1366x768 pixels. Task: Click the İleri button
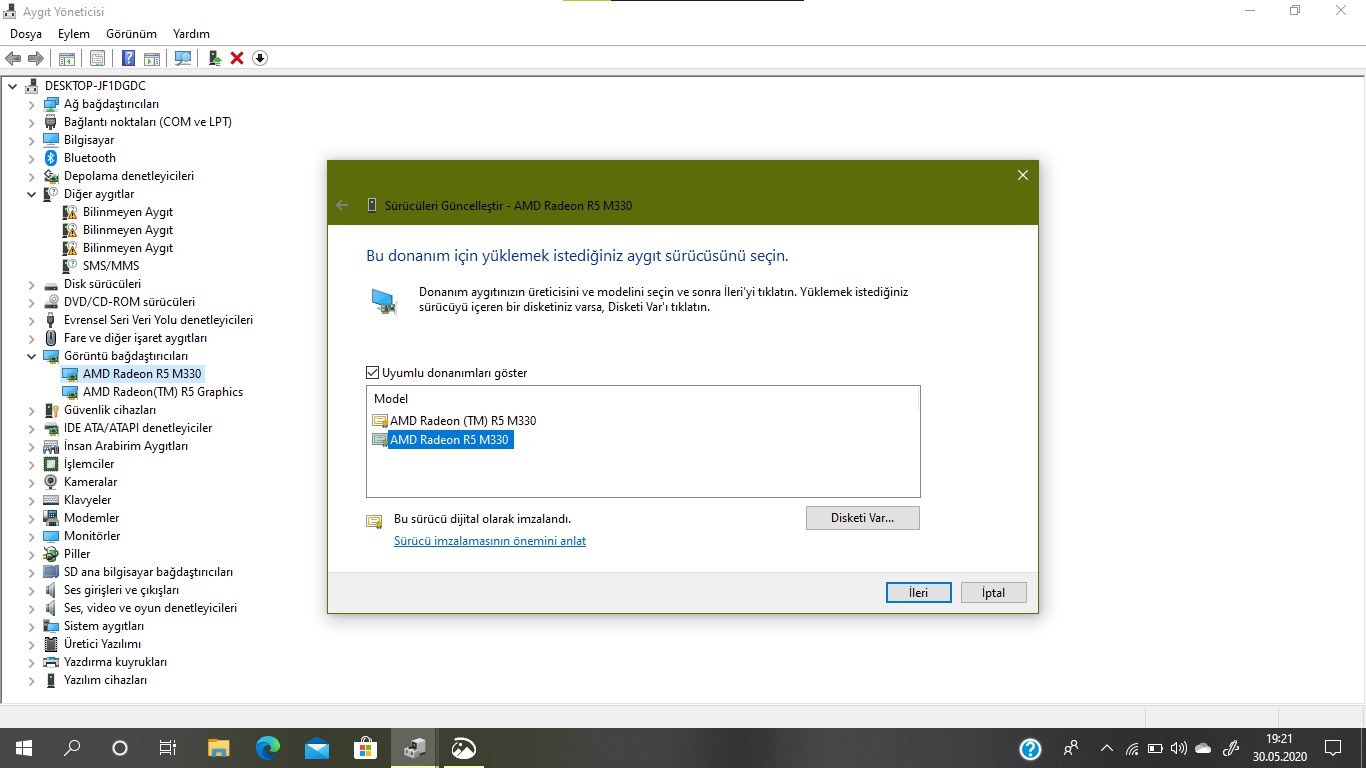point(918,592)
